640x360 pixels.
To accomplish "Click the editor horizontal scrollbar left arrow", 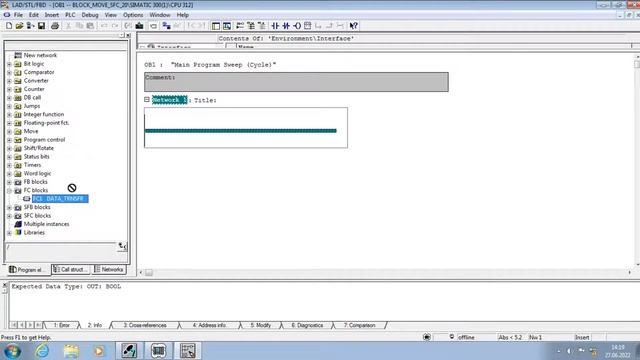I will [x=141, y=272].
